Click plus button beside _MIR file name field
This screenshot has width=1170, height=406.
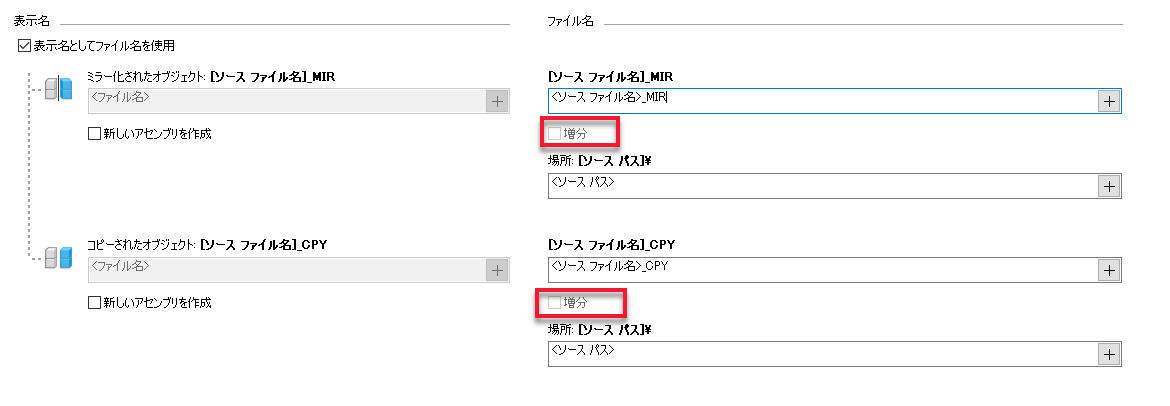click(1108, 100)
